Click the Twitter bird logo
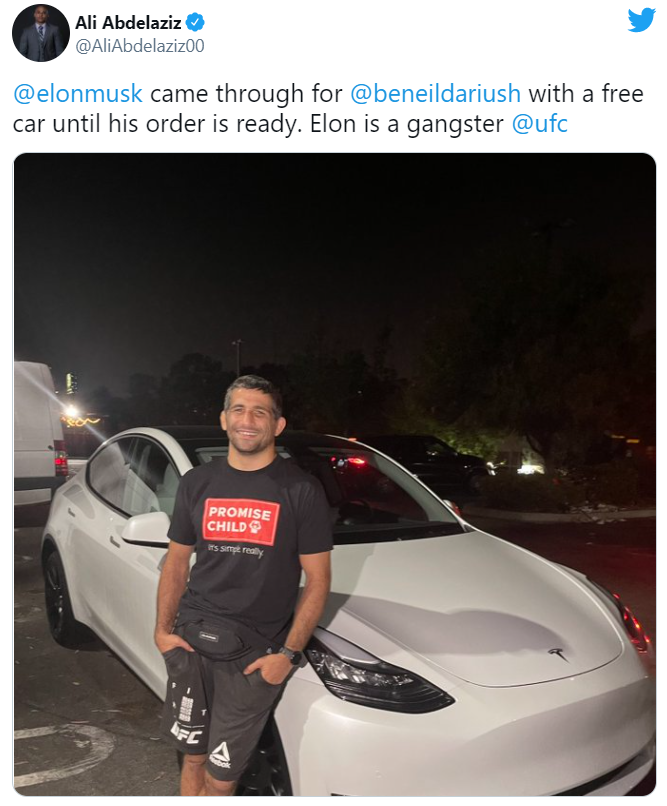This screenshot has height=806, width=667. click(x=641, y=20)
